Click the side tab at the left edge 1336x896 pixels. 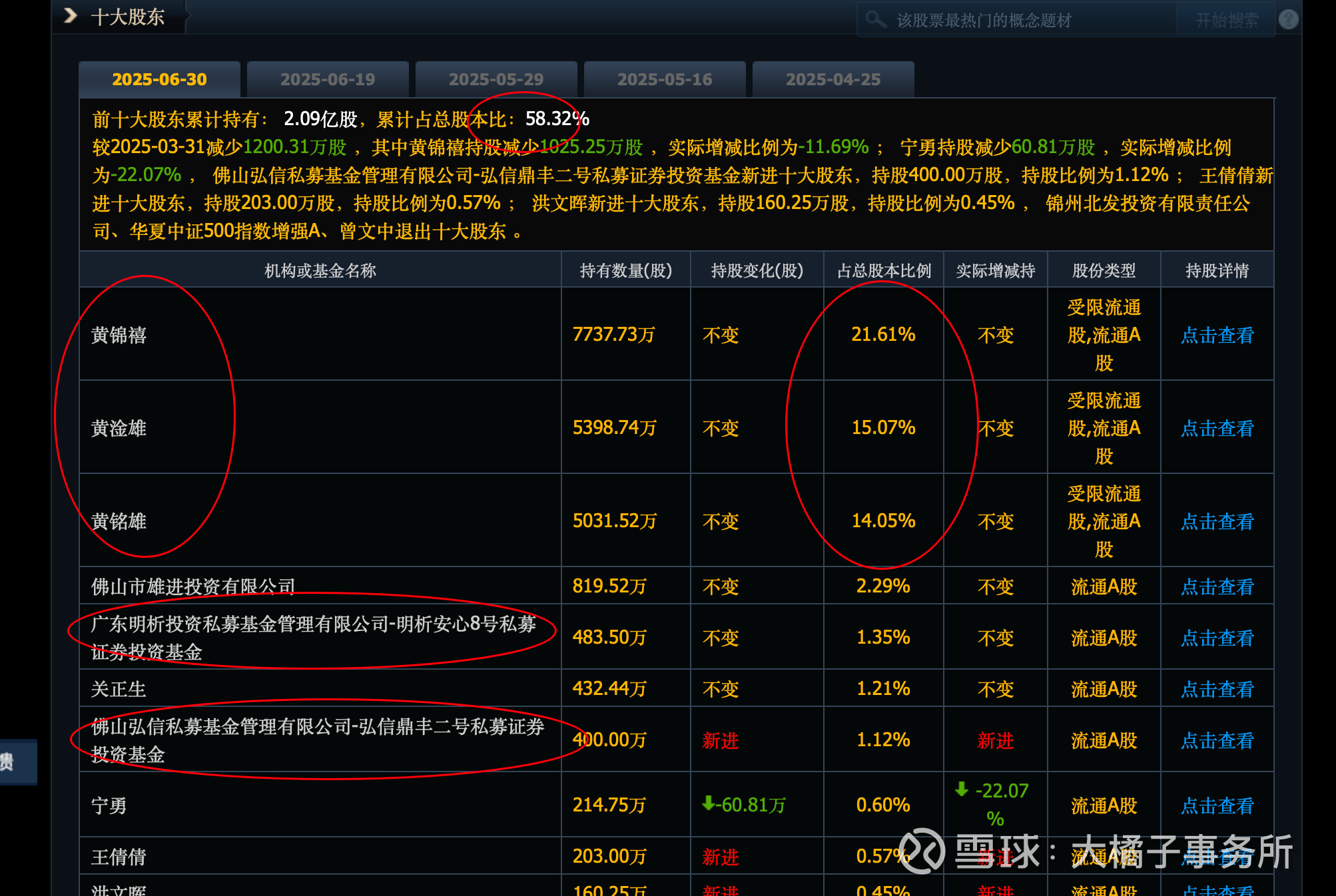[x=17, y=762]
